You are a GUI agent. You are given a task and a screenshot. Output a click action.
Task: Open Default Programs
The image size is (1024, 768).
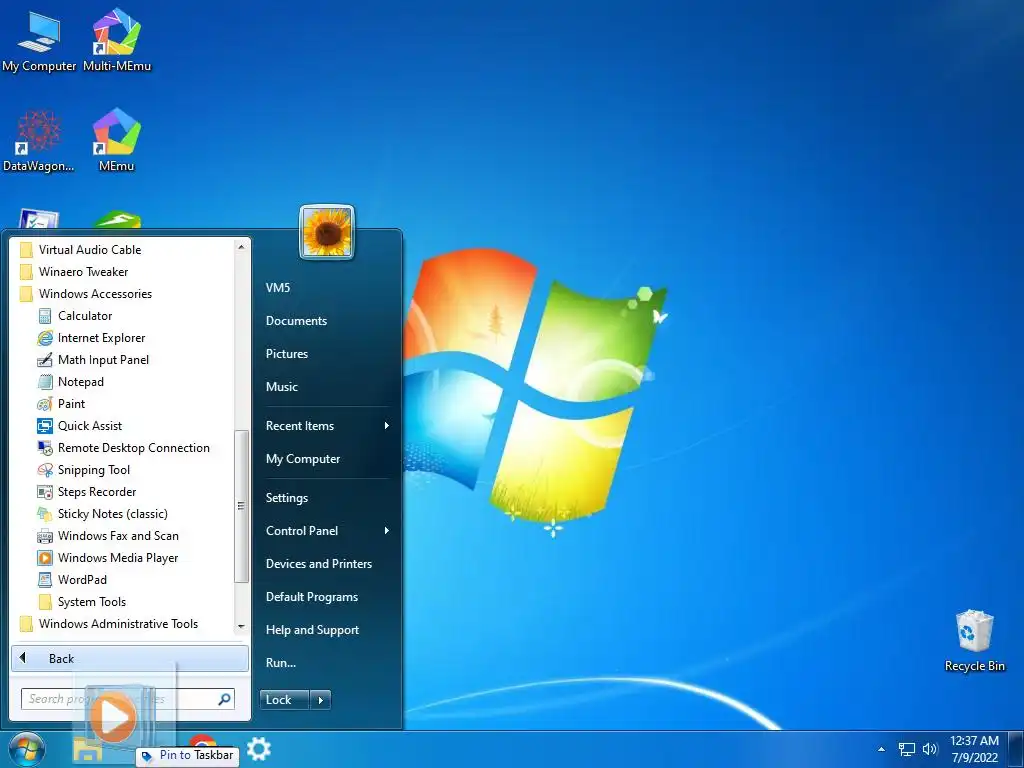tap(312, 597)
